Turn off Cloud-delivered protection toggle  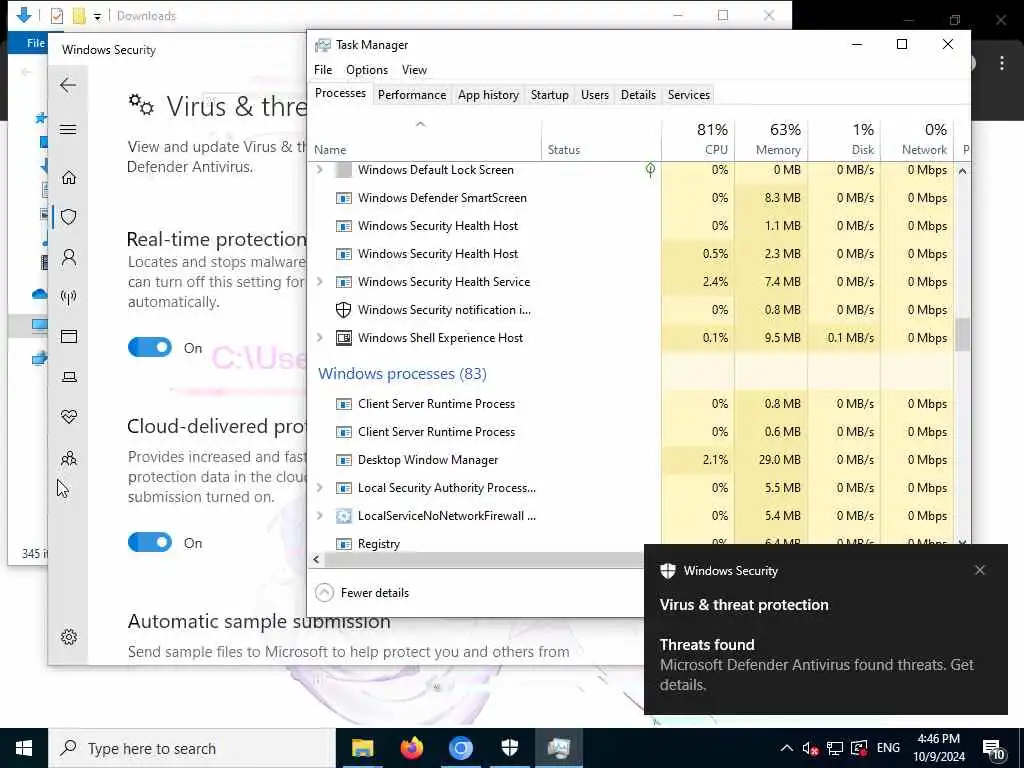coord(150,542)
